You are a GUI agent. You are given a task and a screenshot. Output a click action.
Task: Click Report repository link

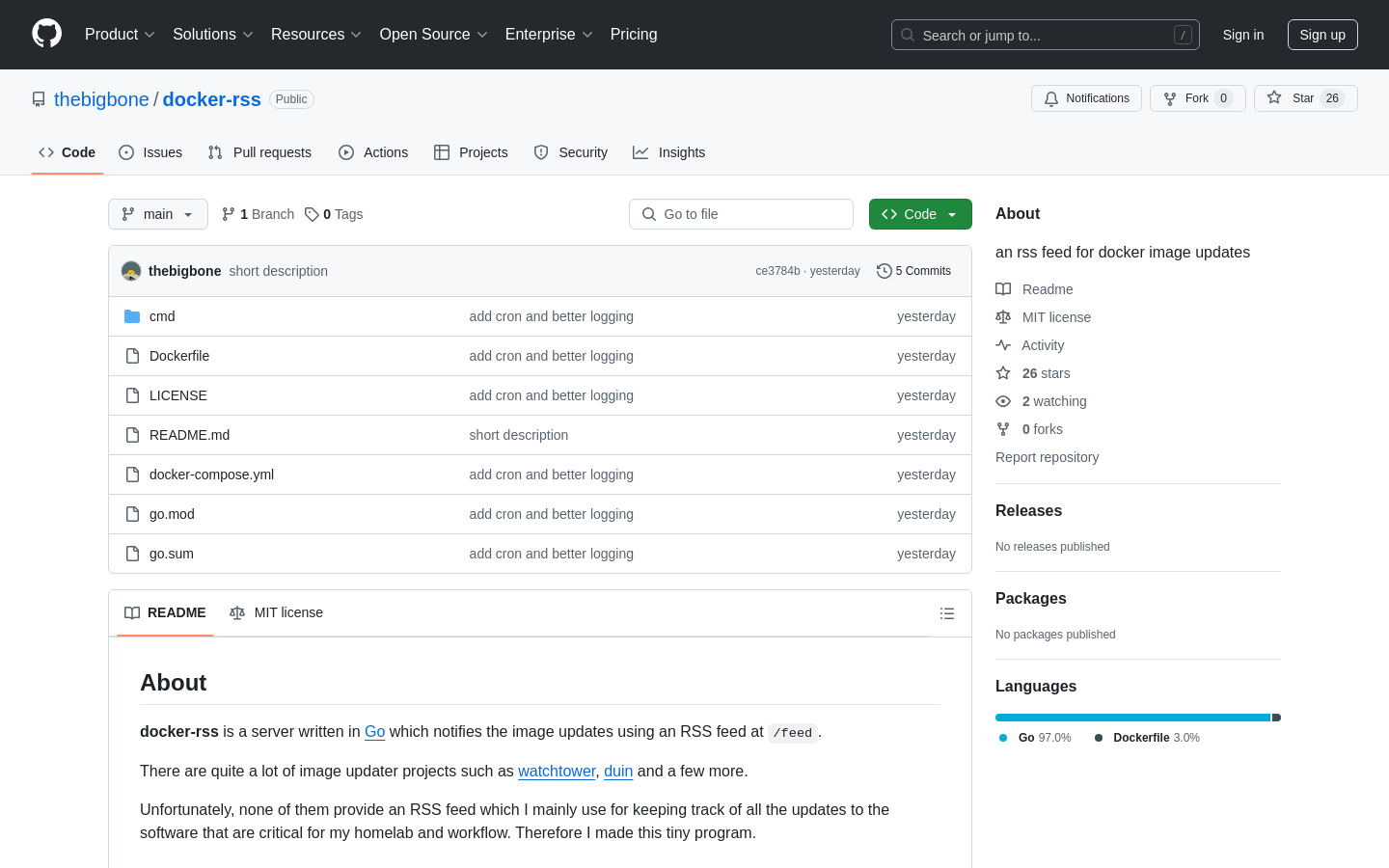click(1047, 457)
